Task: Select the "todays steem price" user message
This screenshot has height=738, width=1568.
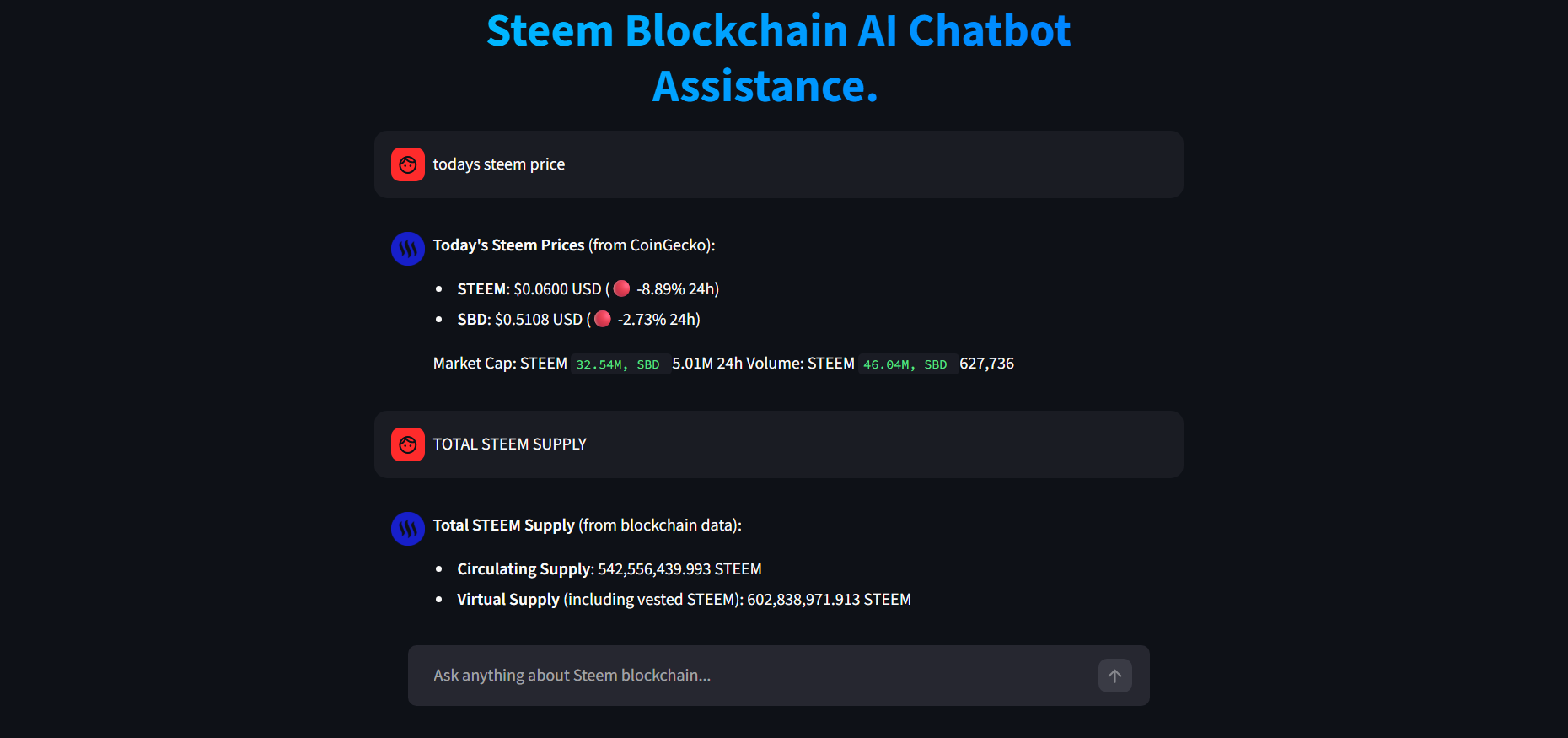Action: pyautogui.click(x=499, y=164)
